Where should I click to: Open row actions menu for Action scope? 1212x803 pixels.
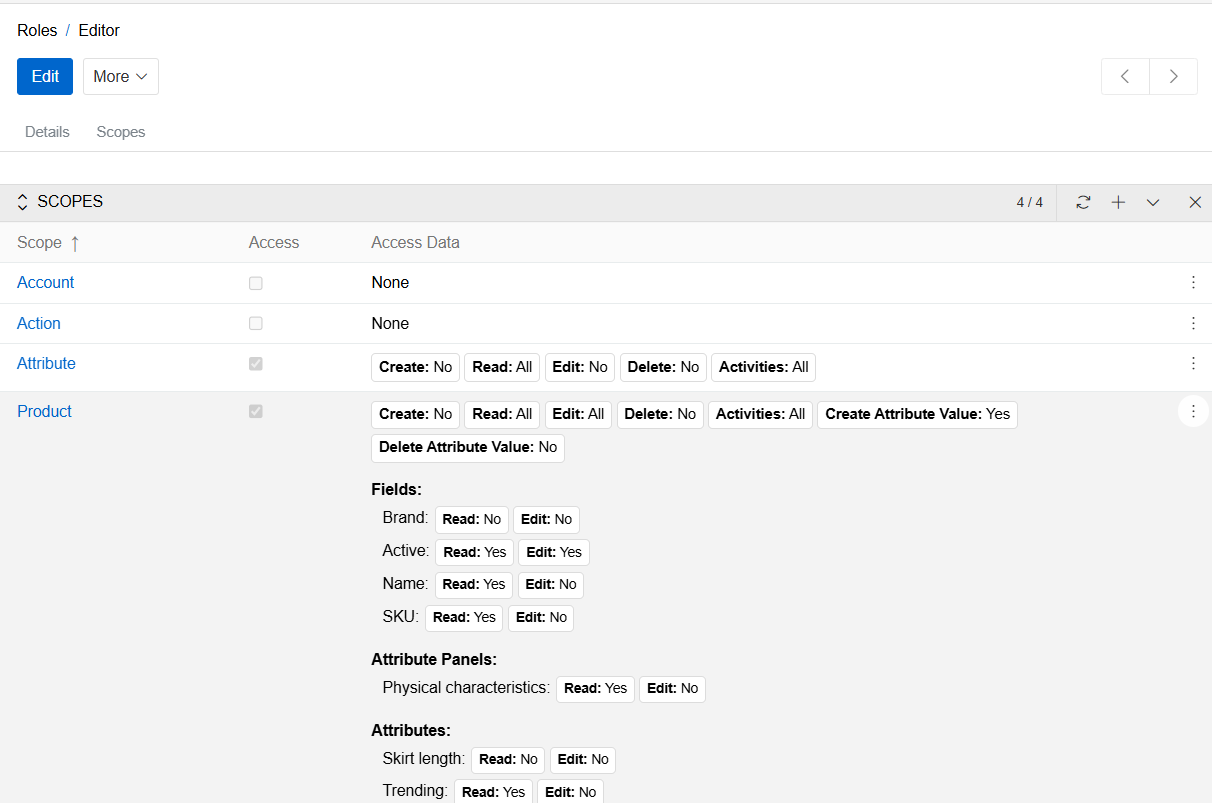tap(1193, 323)
